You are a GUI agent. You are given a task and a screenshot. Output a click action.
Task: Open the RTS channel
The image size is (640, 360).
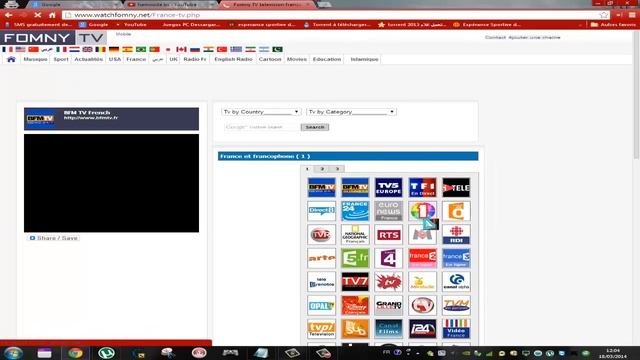(388, 235)
